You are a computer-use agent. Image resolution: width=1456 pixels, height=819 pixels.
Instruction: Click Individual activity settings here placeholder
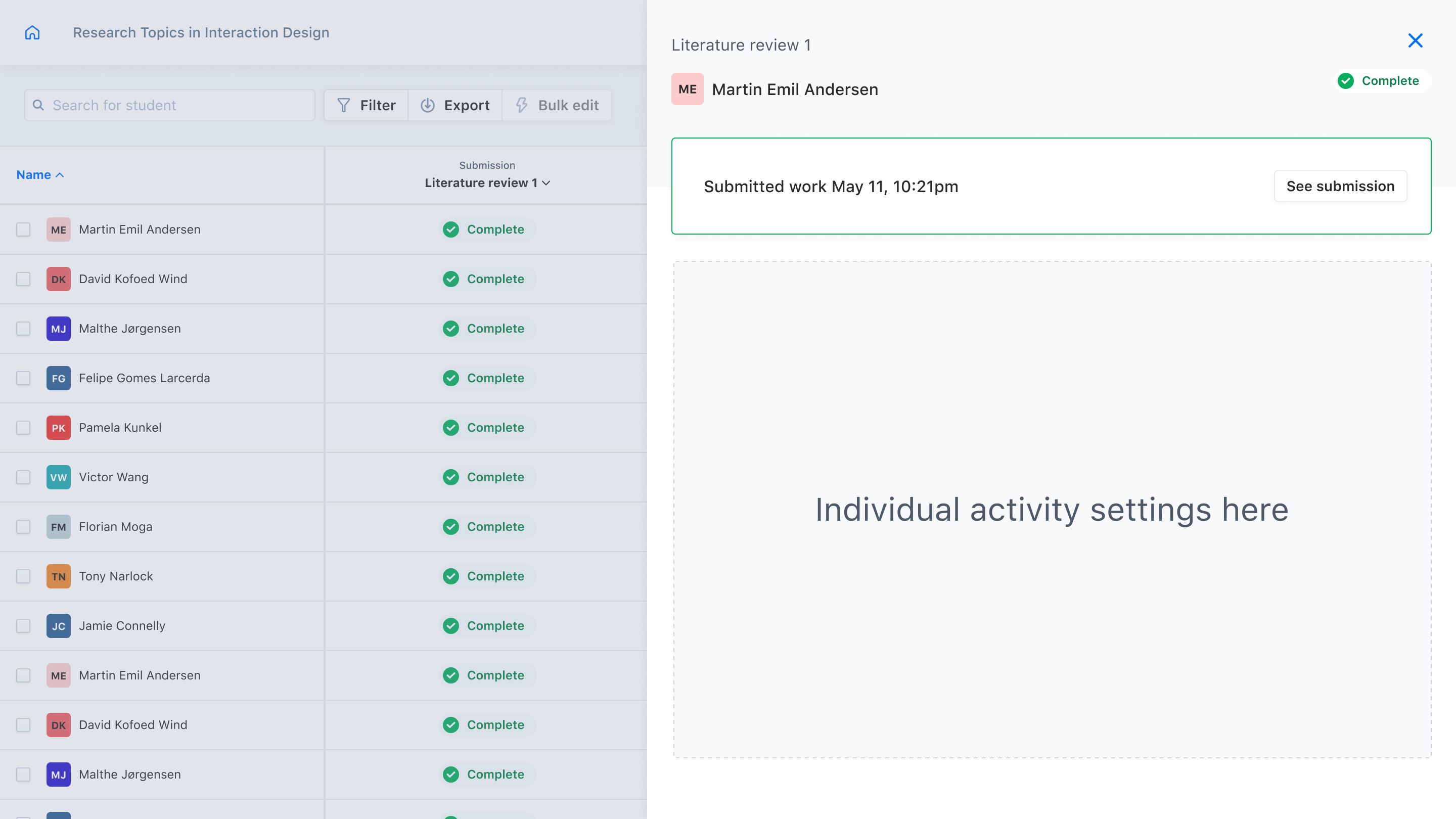[1052, 509]
